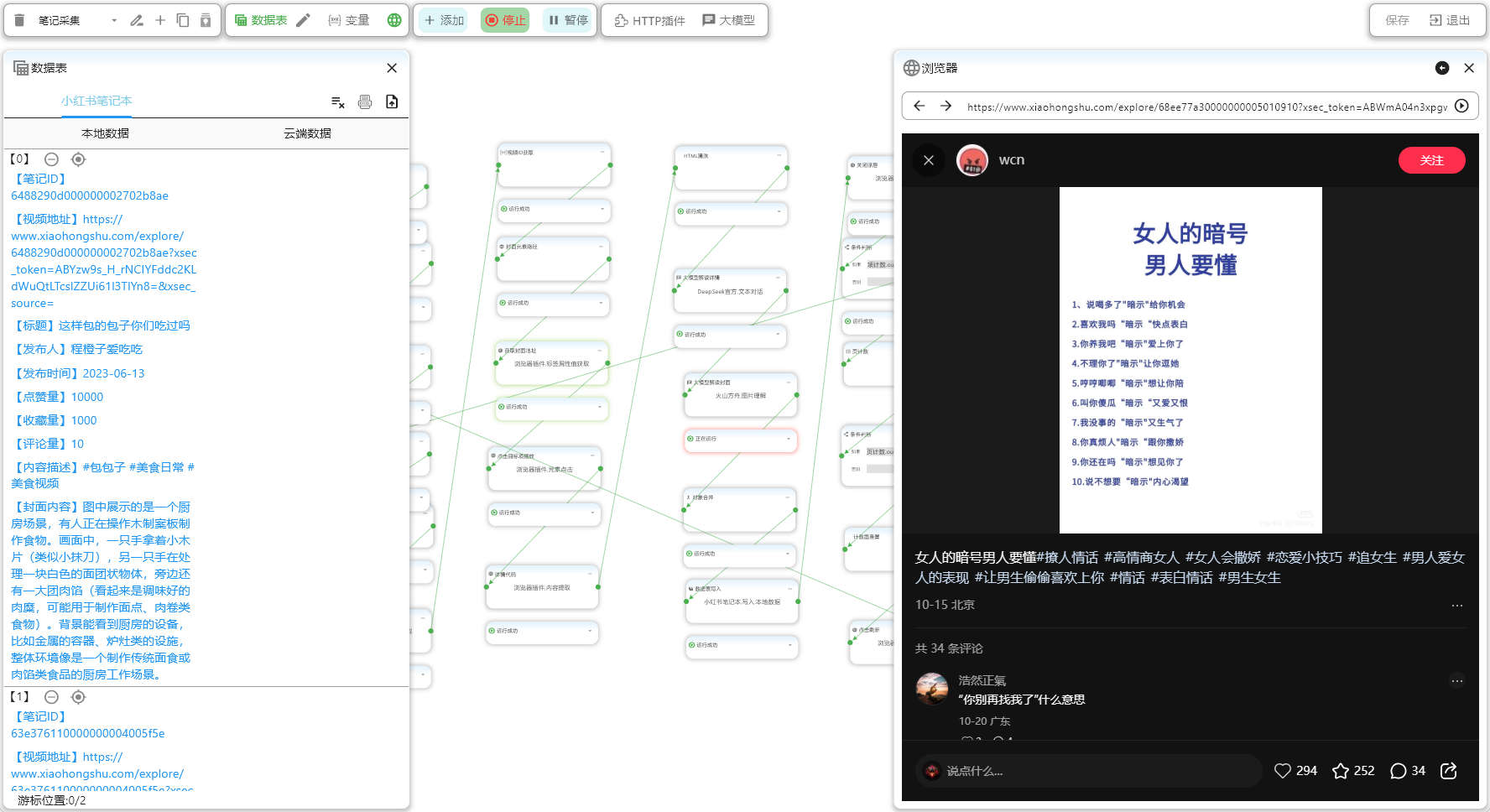Expand the 正在运行 node status dropdown
The width and height of the screenshot is (1490, 812).
click(788, 439)
